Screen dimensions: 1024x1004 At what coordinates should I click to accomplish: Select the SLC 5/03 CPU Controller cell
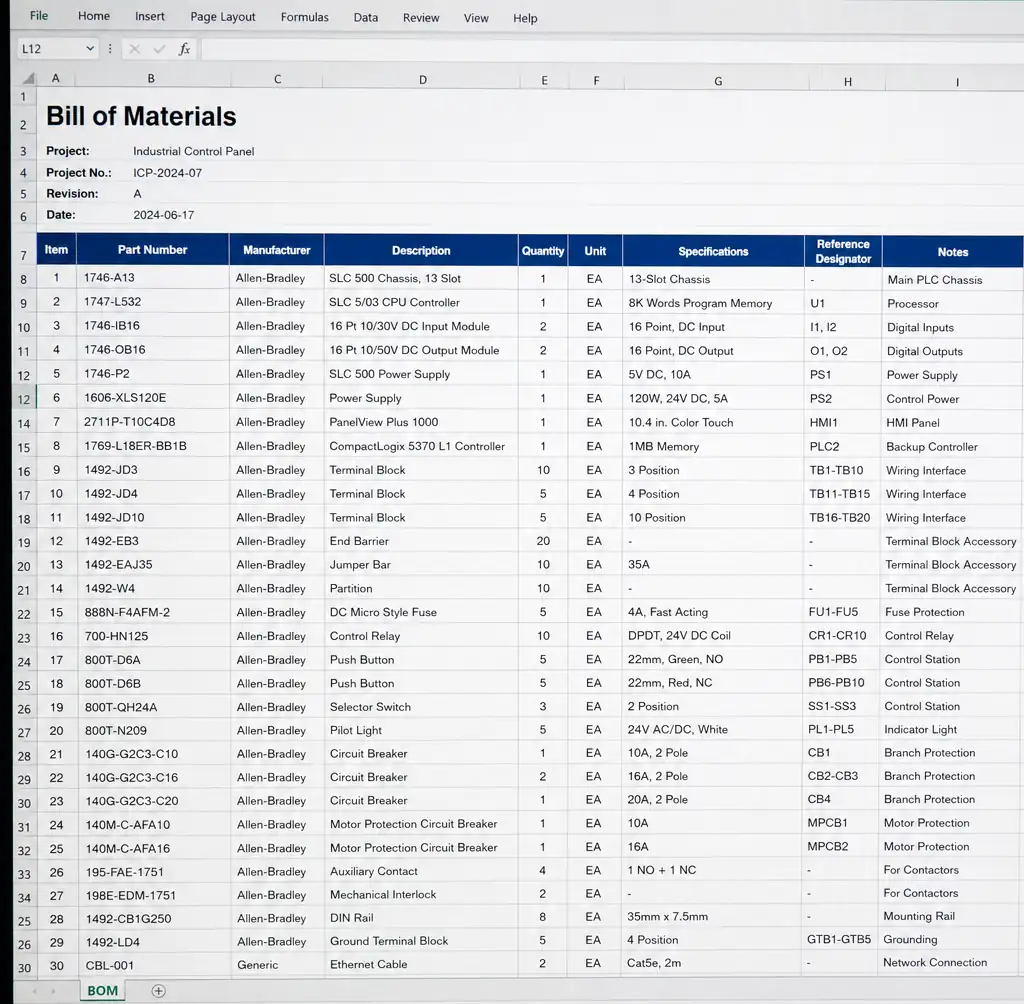tap(421, 302)
